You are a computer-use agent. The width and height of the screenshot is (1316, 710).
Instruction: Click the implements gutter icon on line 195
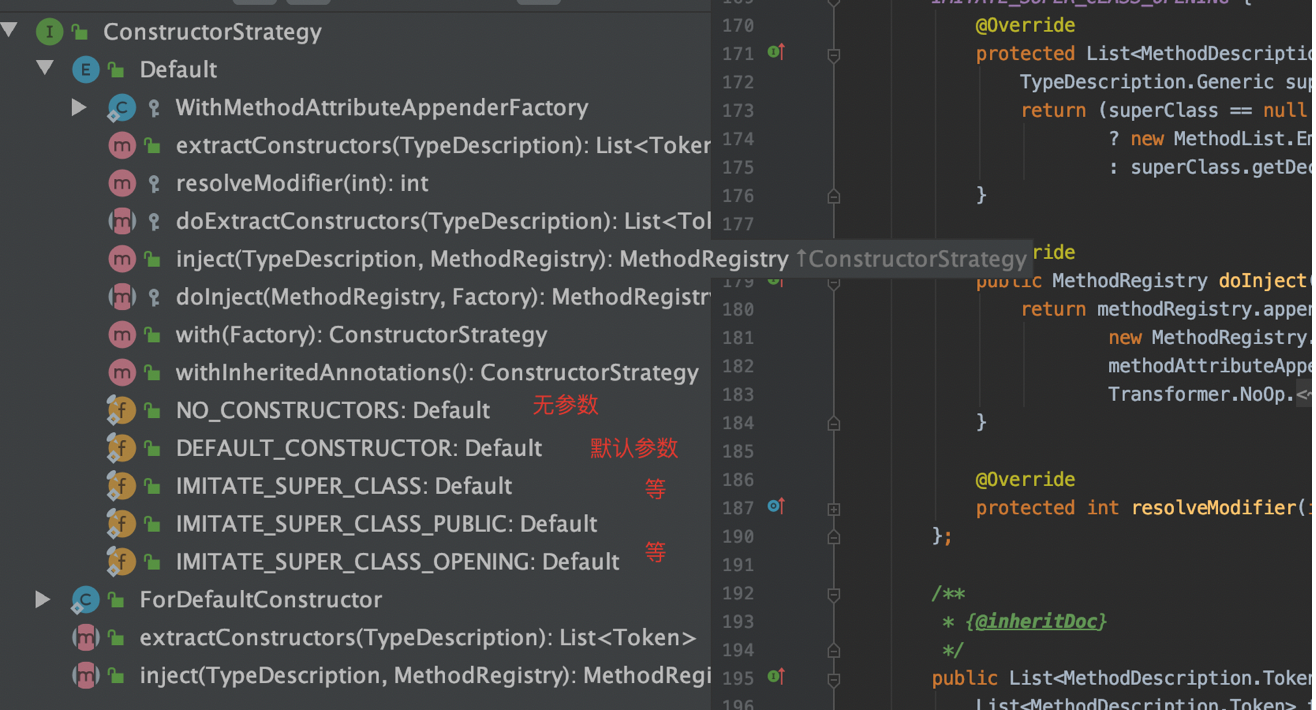pos(775,677)
